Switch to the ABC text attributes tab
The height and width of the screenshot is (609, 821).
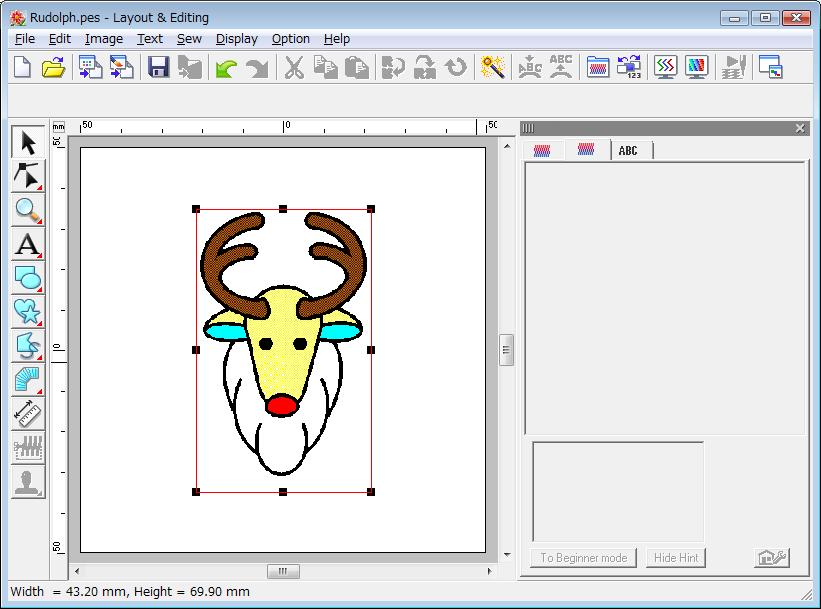(x=628, y=151)
